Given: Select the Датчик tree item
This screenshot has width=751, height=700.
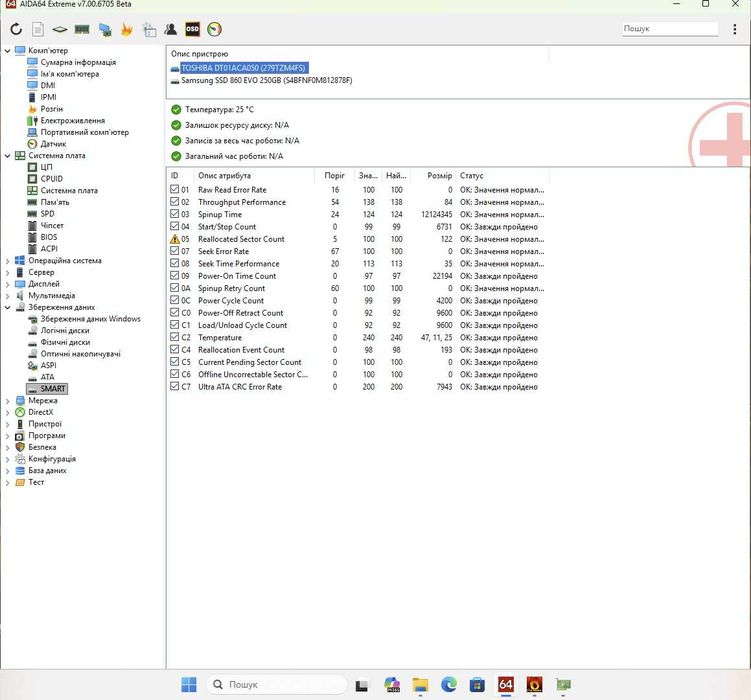Looking at the screenshot, I should pos(53,144).
